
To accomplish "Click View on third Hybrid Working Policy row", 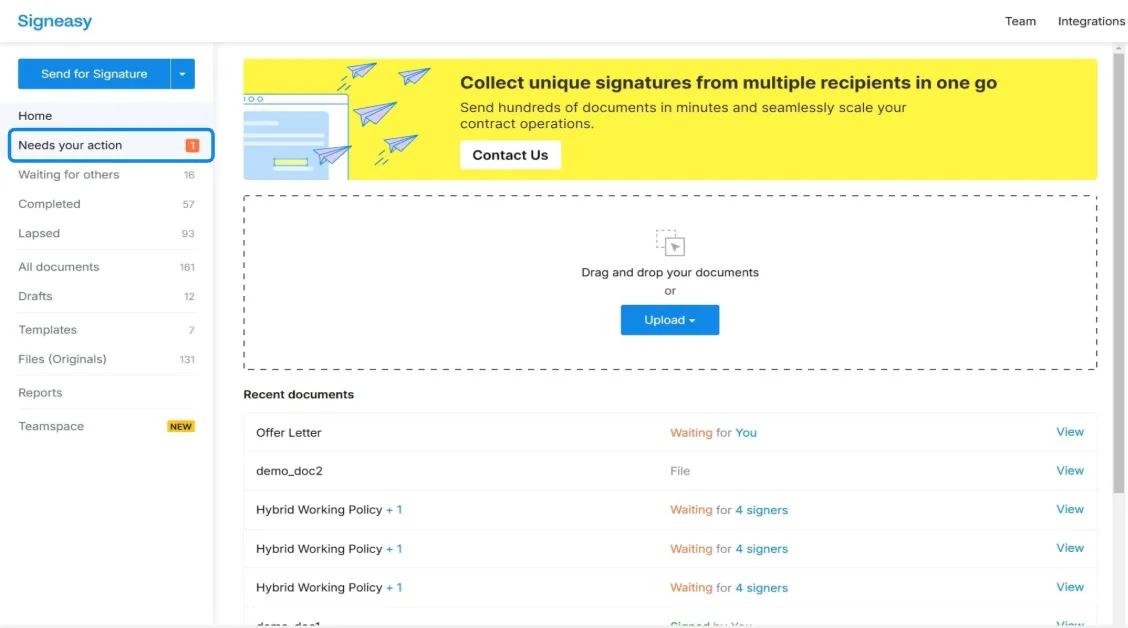I will coord(1070,587).
